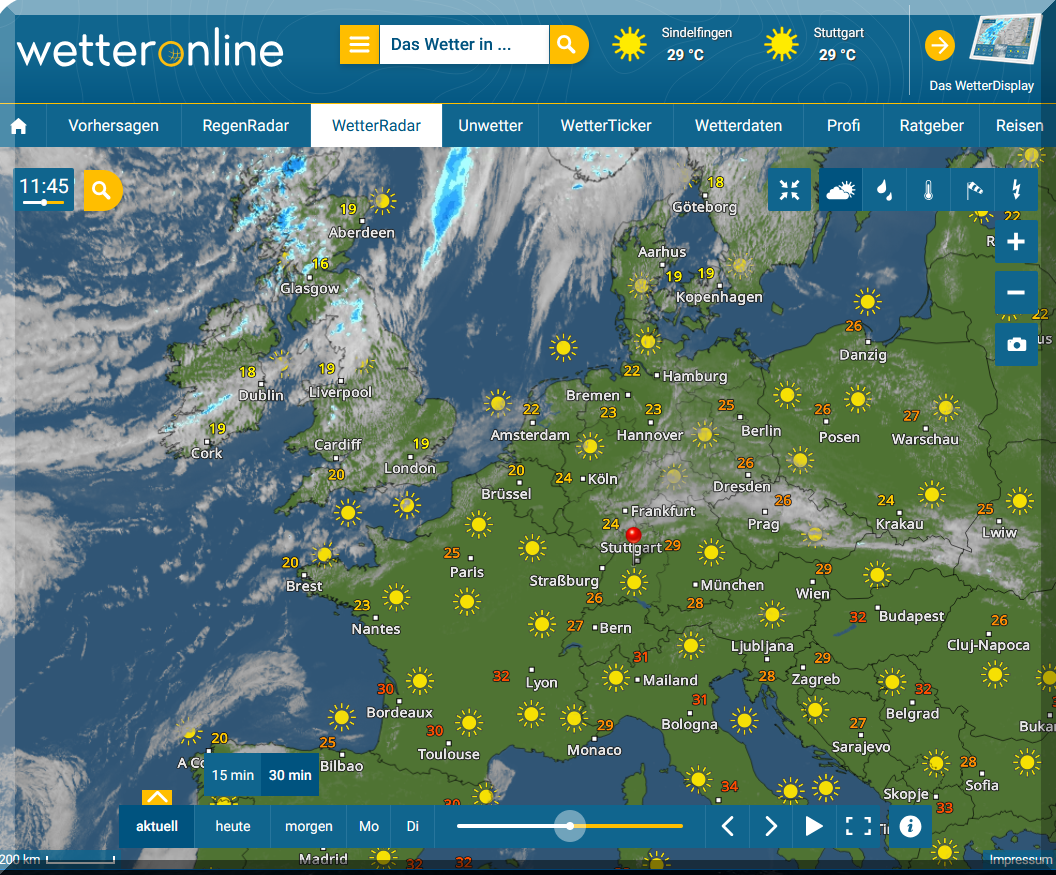Open the RegenRadar tab
The height and width of the screenshot is (875, 1056).
tap(245, 126)
